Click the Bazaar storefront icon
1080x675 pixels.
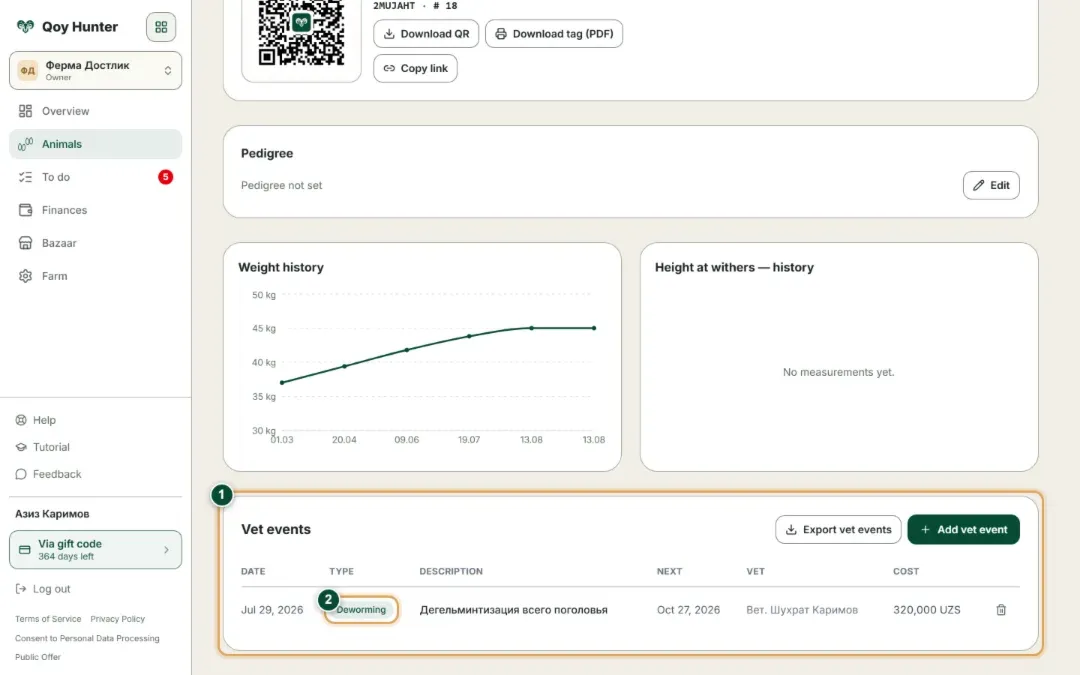25,243
